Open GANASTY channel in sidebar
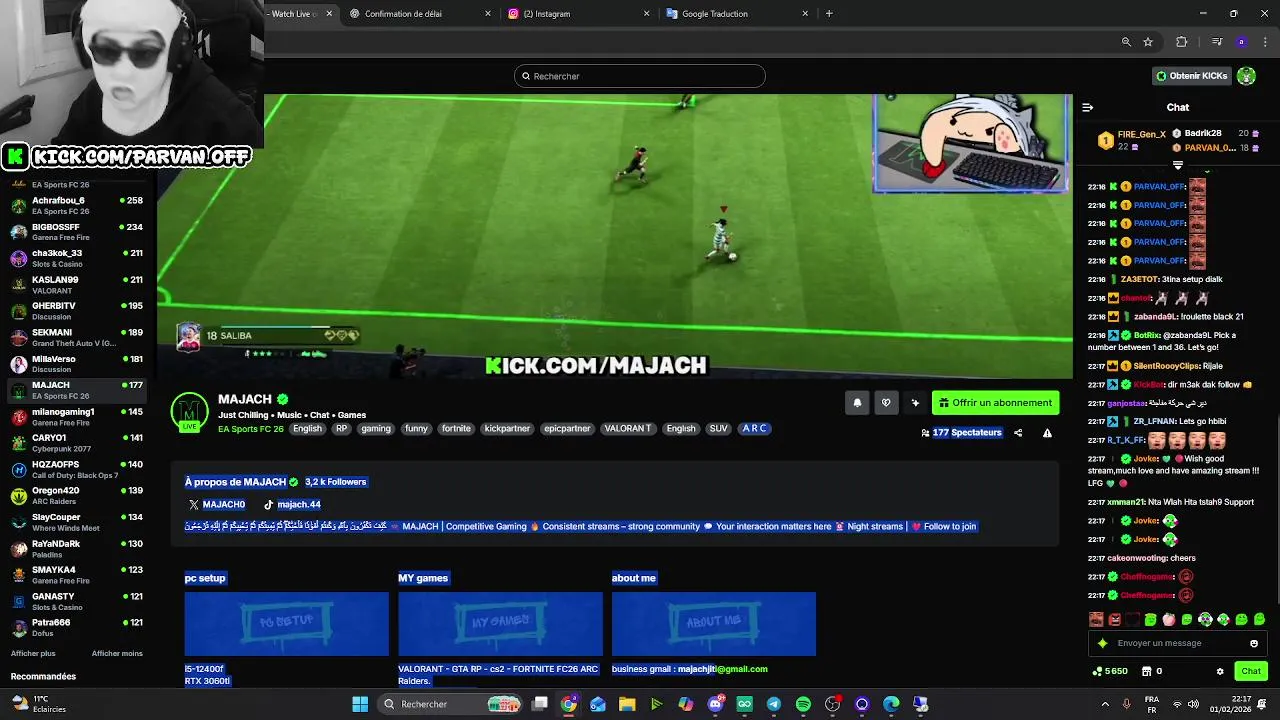 coord(77,602)
